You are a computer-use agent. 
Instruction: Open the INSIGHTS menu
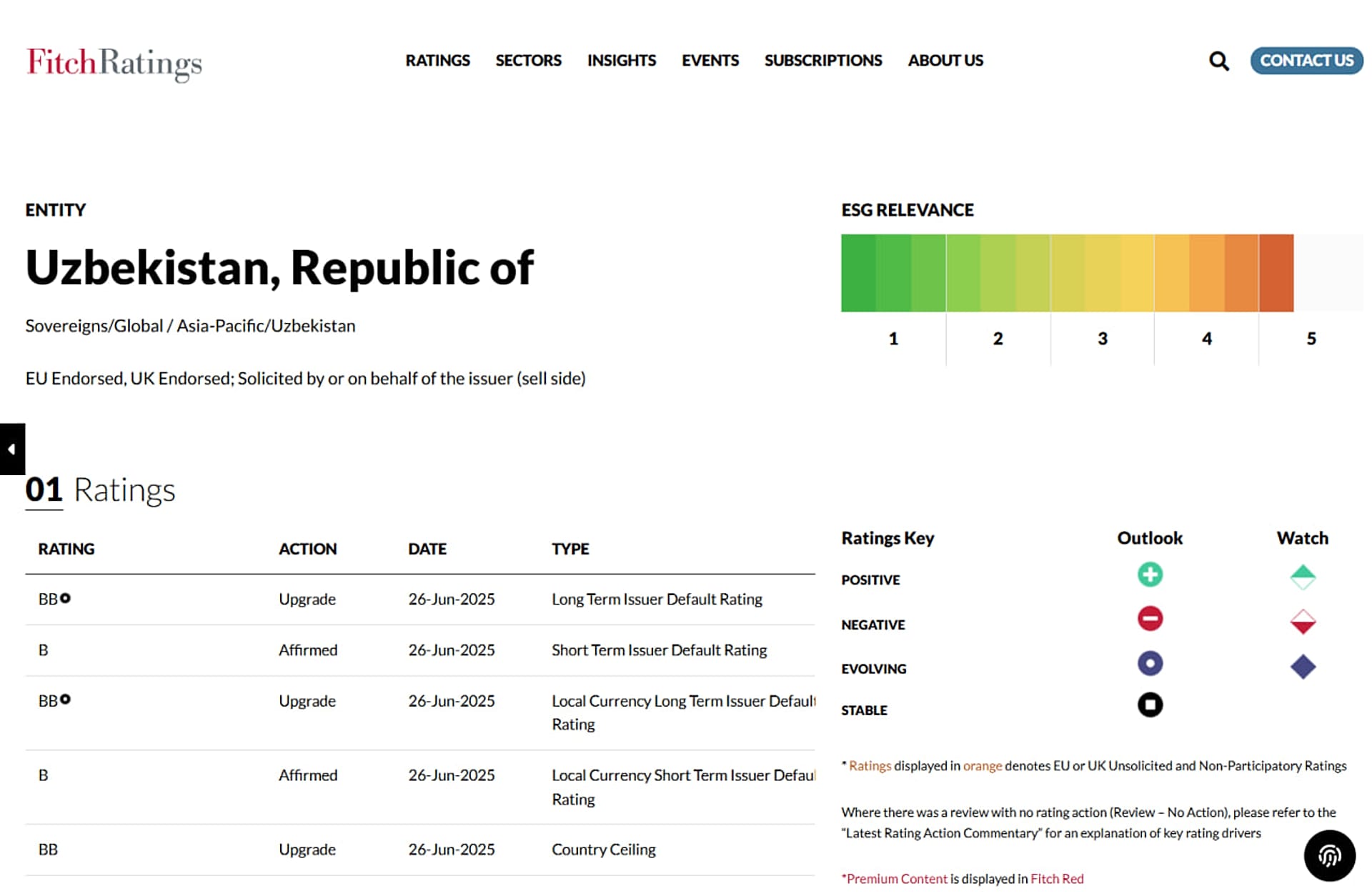[x=621, y=61]
